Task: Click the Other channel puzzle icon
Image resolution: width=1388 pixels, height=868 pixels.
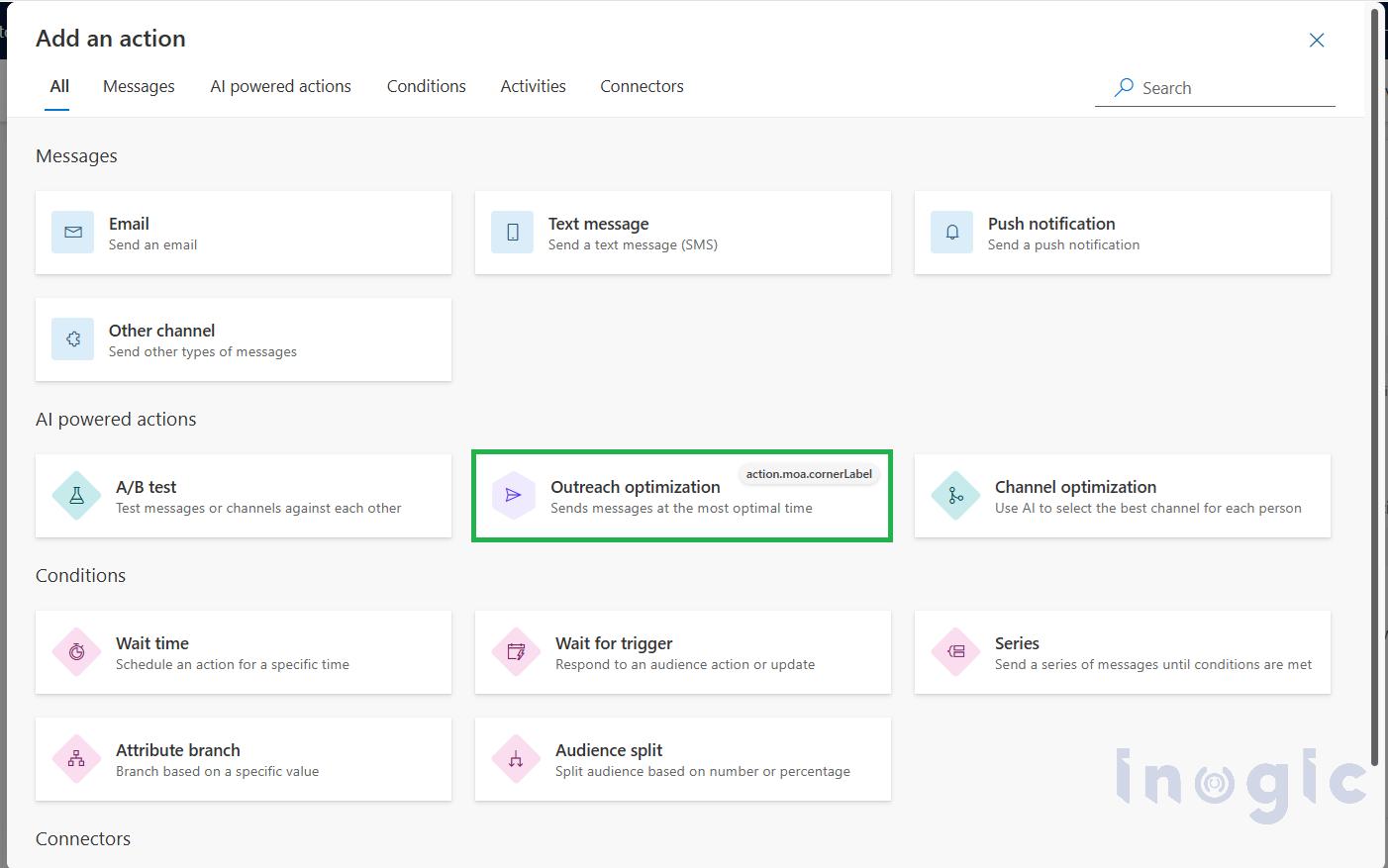Action: point(73,339)
